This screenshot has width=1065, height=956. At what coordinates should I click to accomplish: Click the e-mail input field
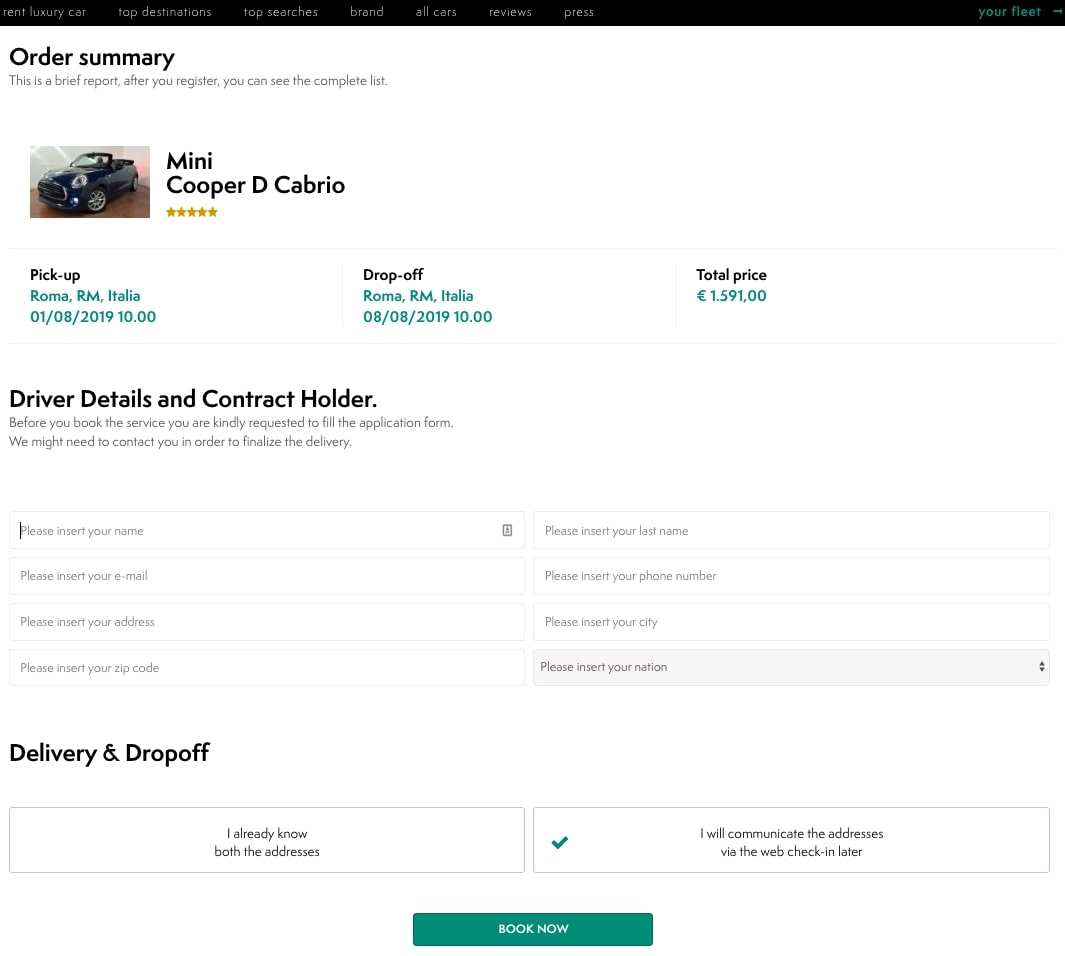coord(266,576)
